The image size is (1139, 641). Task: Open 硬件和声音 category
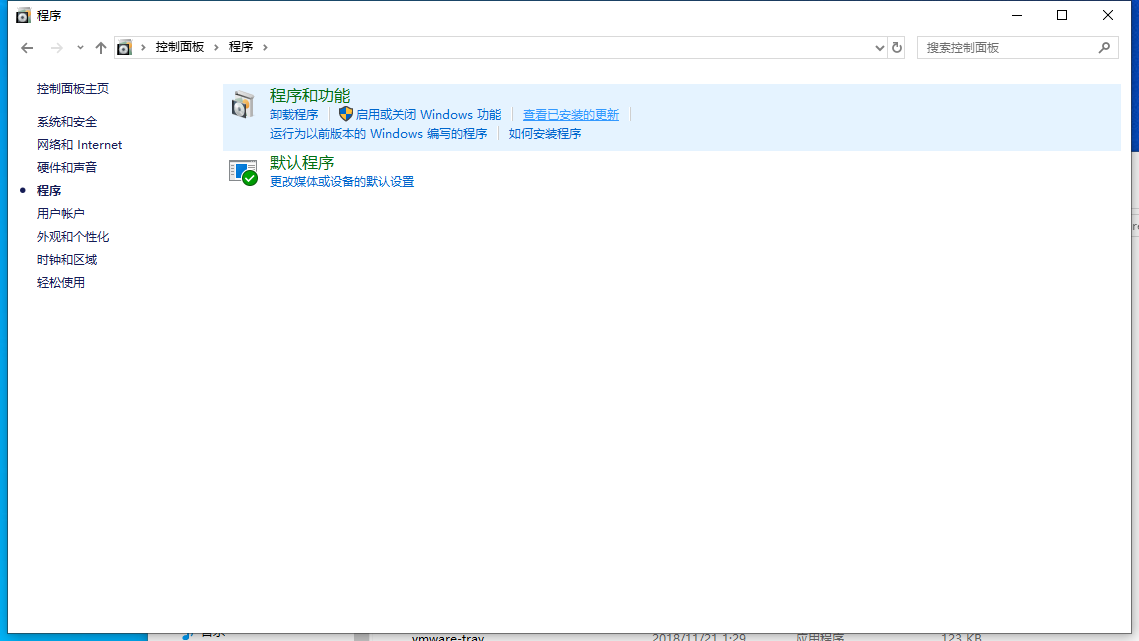(67, 168)
